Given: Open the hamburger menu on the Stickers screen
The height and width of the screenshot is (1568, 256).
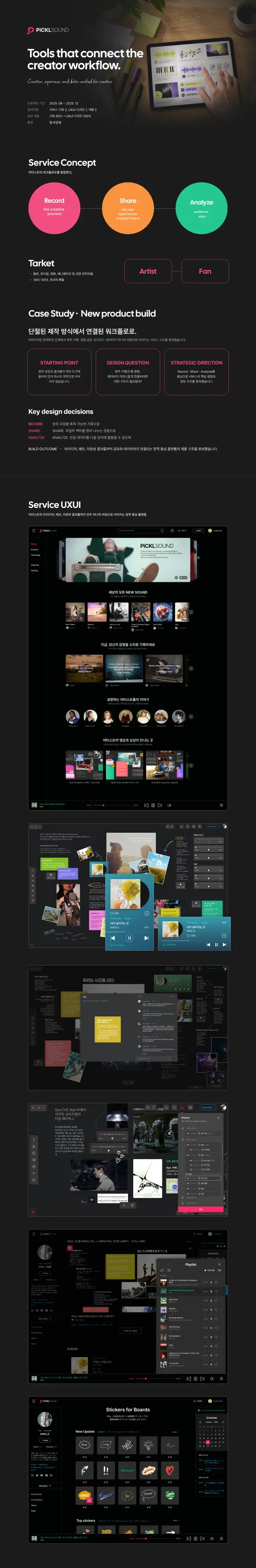Looking at the screenshot, I should pos(34,1401).
